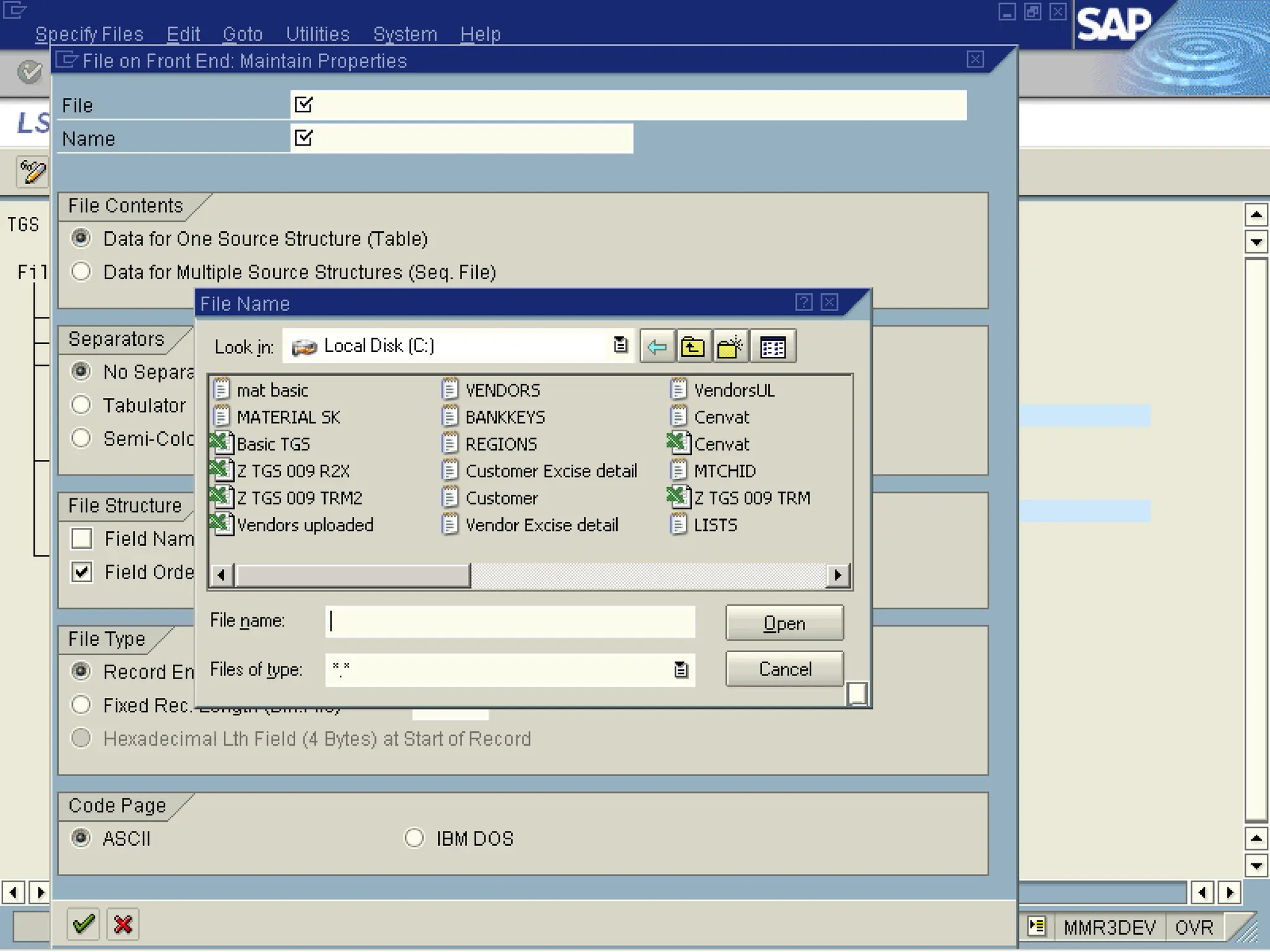The width and height of the screenshot is (1270, 952).
Task: Click red X cancel icon
Action: [x=123, y=925]
